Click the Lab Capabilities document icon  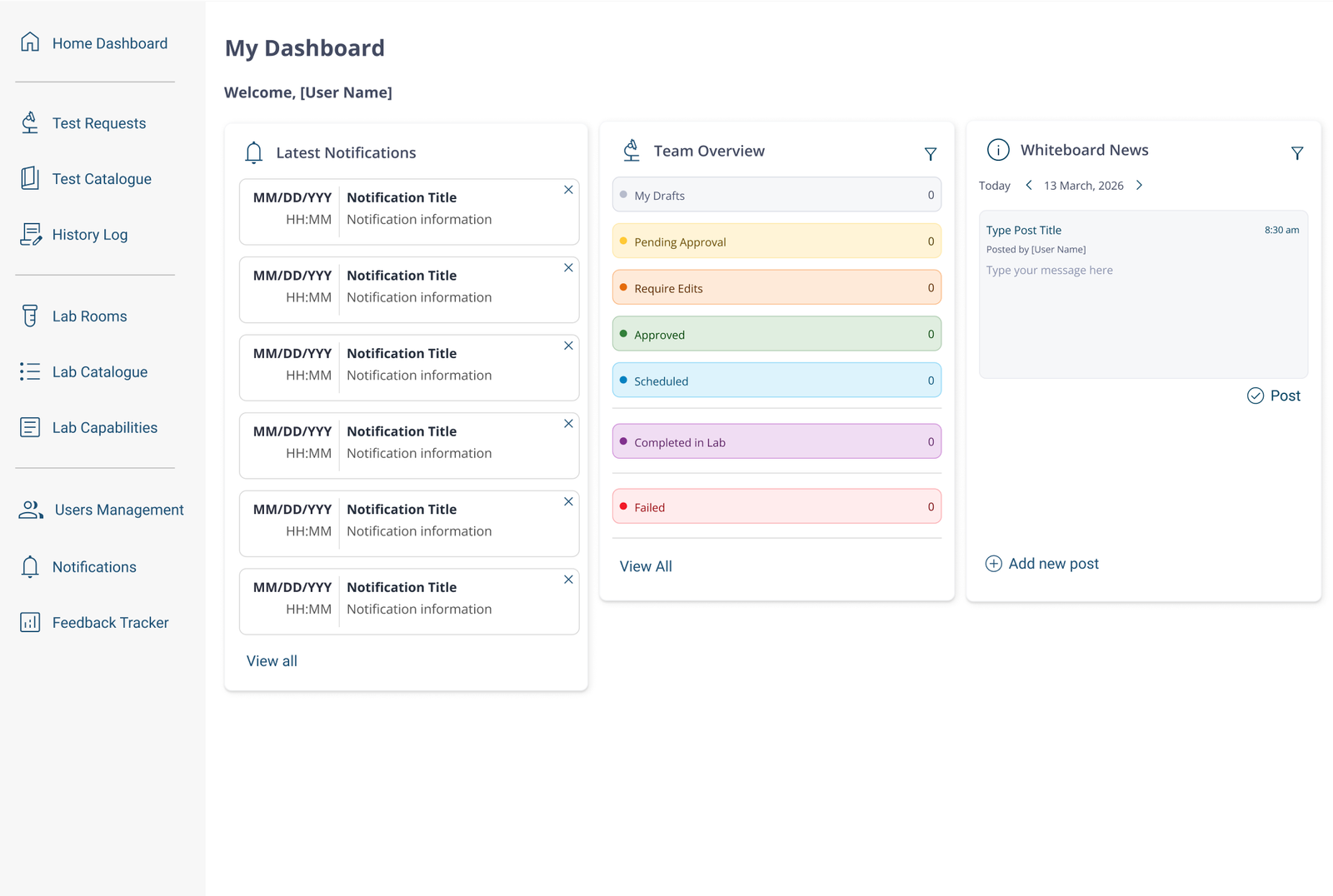click(x=30, y=427)
